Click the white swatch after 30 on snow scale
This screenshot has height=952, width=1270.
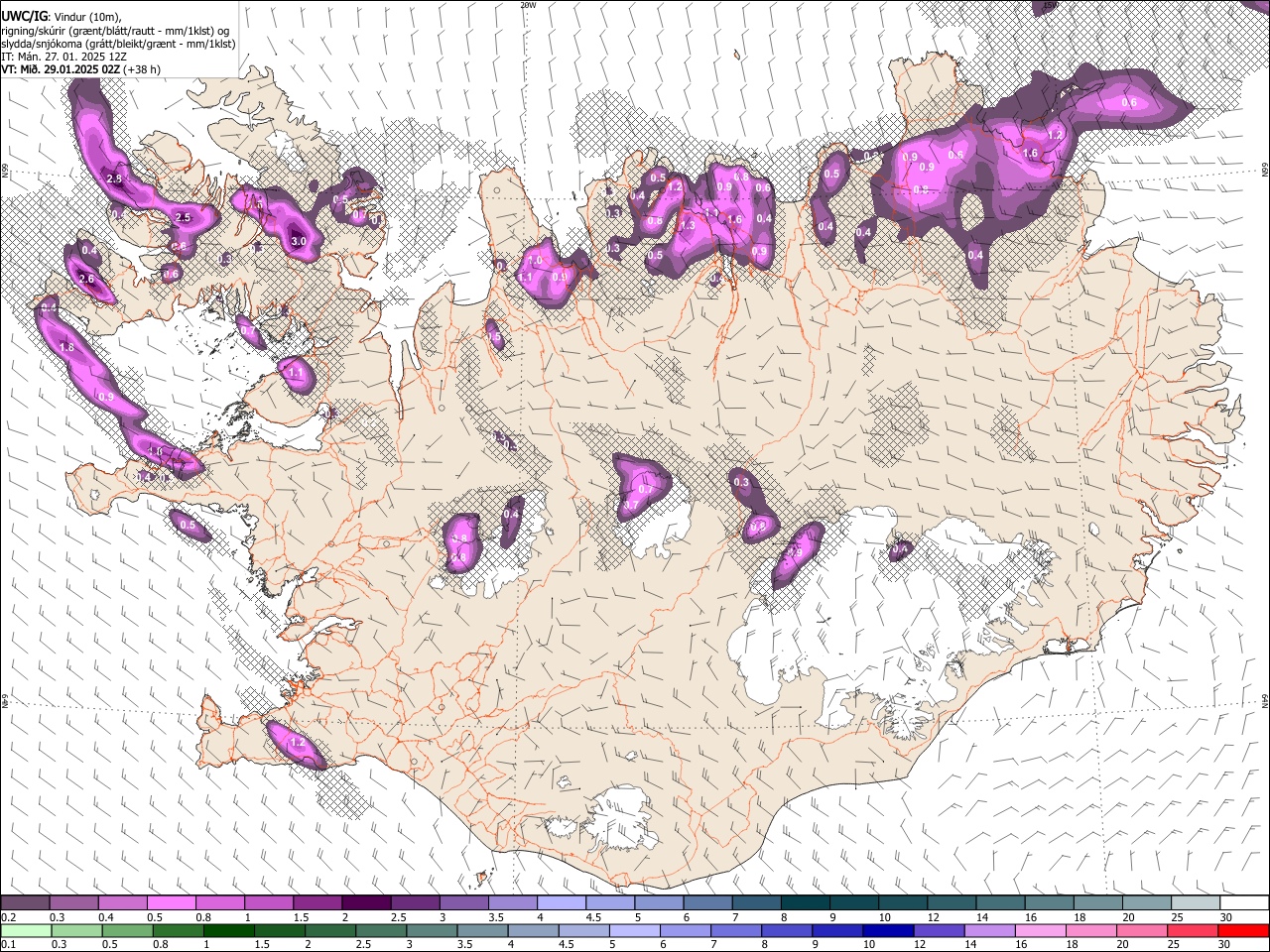coord(1245,902)
